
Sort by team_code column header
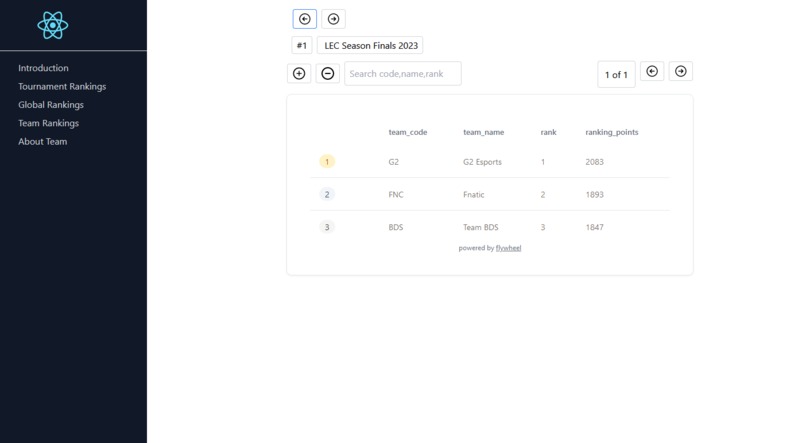[x=408, y=132]
